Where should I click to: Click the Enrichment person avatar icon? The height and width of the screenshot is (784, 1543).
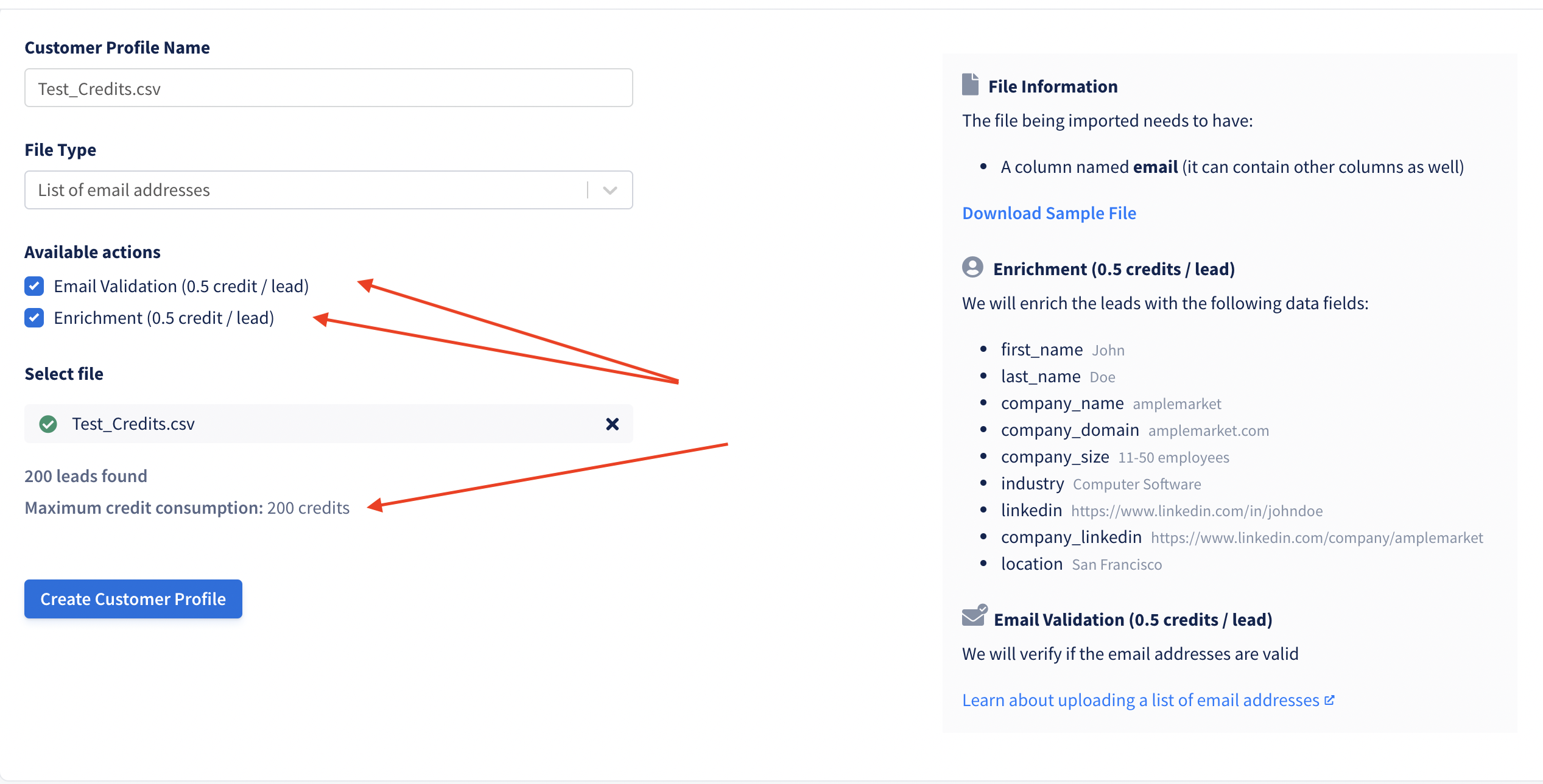pyautogui.click(x=972, y=267)
